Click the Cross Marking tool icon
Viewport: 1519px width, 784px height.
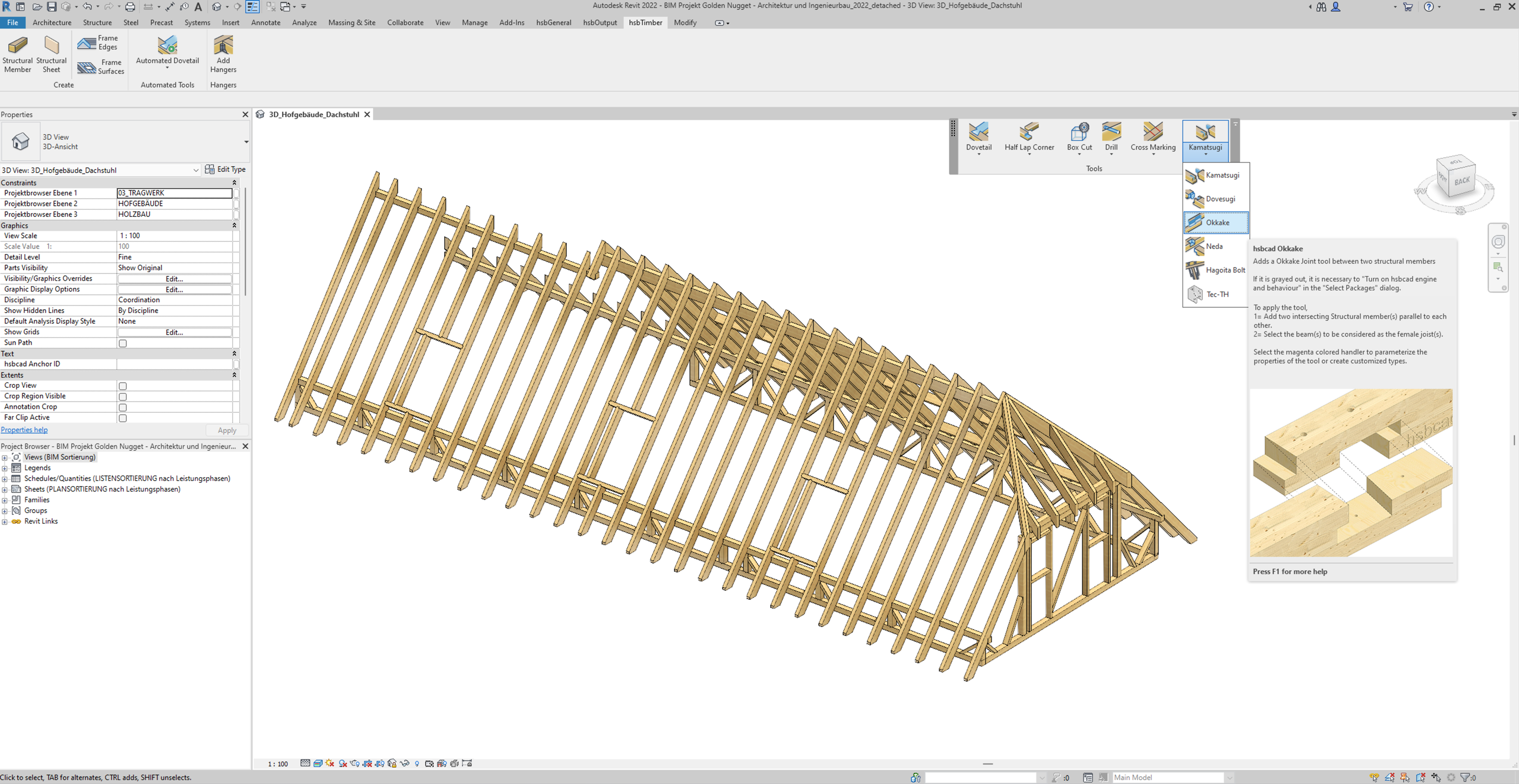pos(1153,133)
